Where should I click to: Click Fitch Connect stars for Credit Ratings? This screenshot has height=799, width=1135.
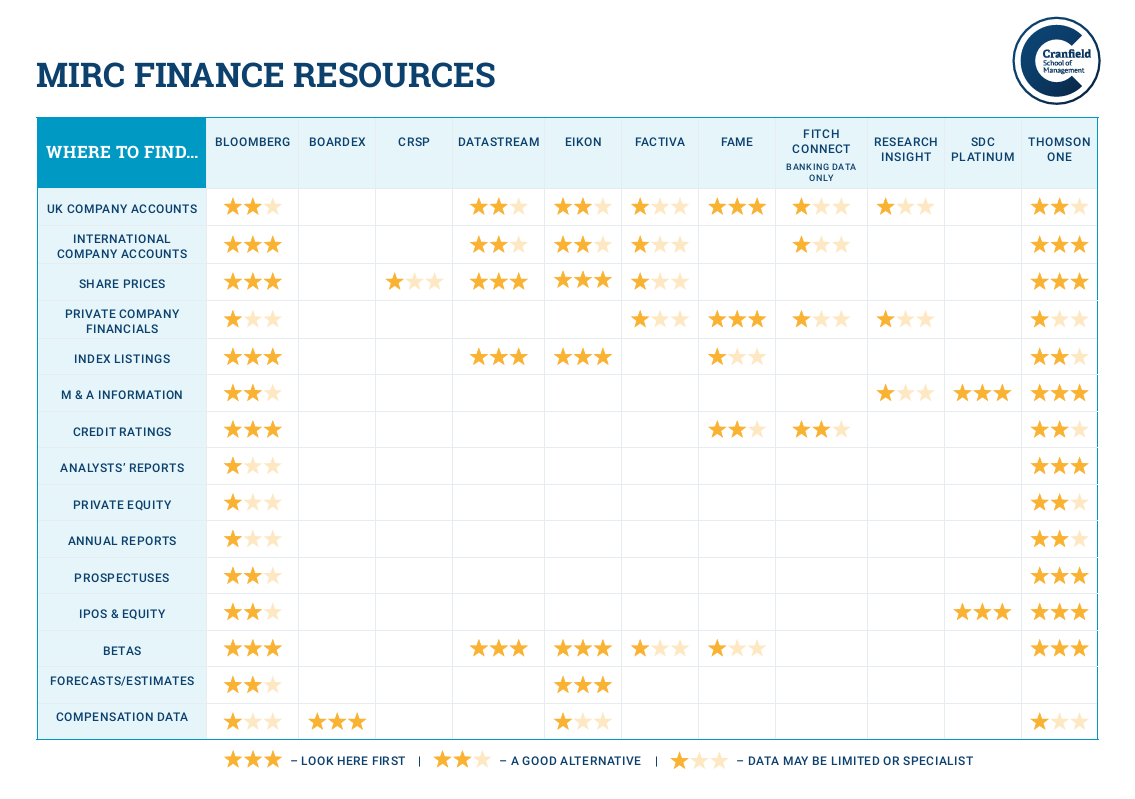(x=821, y=431)
